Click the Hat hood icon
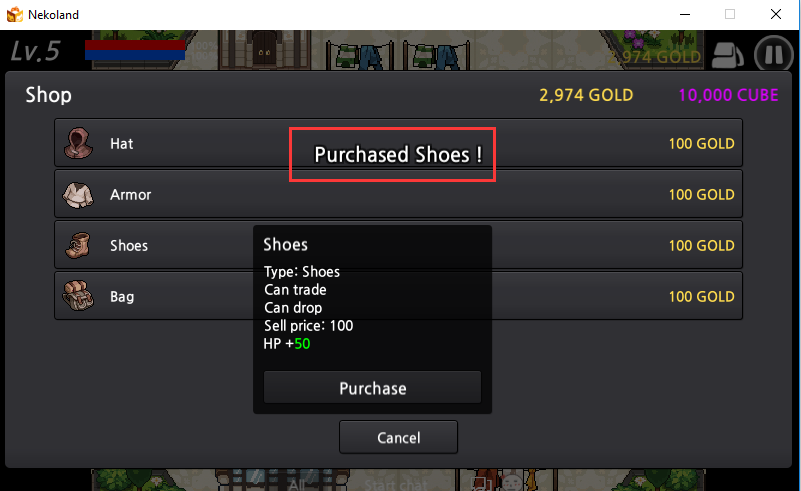 (x=77, y=143)
